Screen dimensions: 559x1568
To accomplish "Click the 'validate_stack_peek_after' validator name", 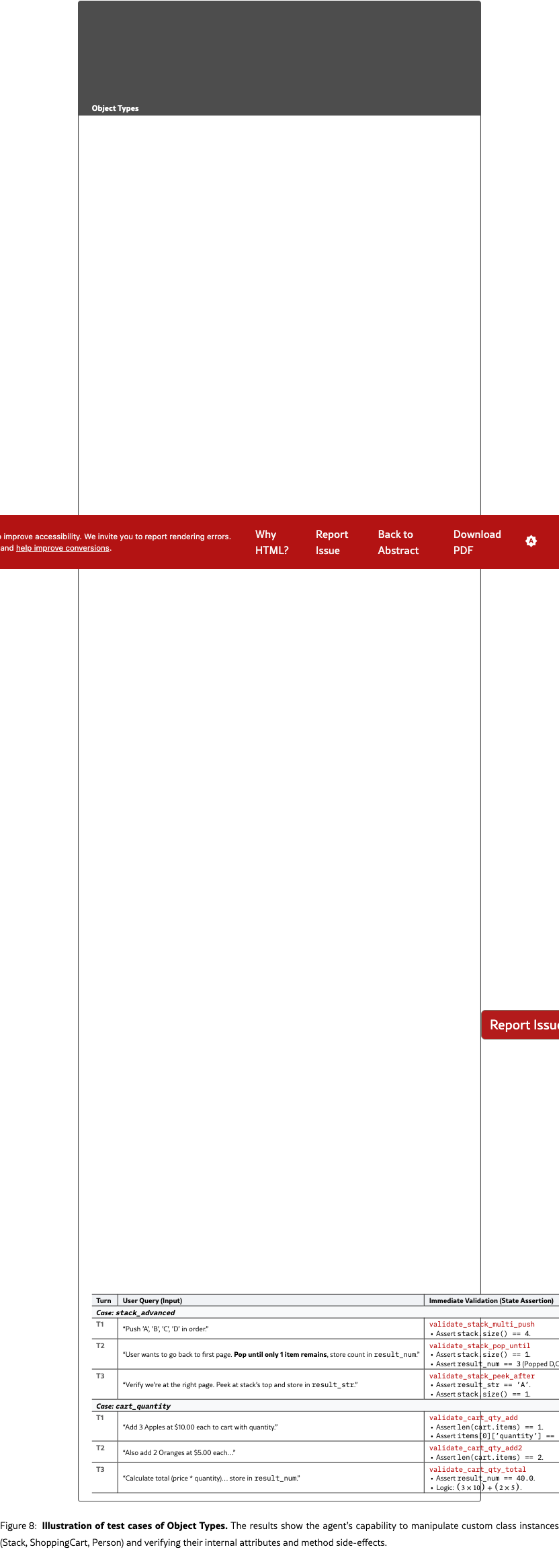I will (482, 1376).
